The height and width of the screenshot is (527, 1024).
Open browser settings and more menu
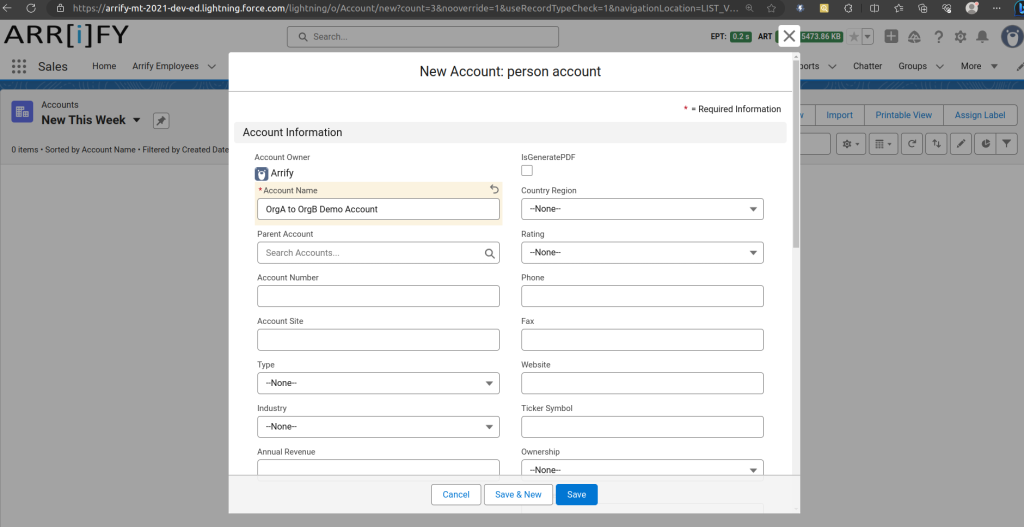pos(996,8)
